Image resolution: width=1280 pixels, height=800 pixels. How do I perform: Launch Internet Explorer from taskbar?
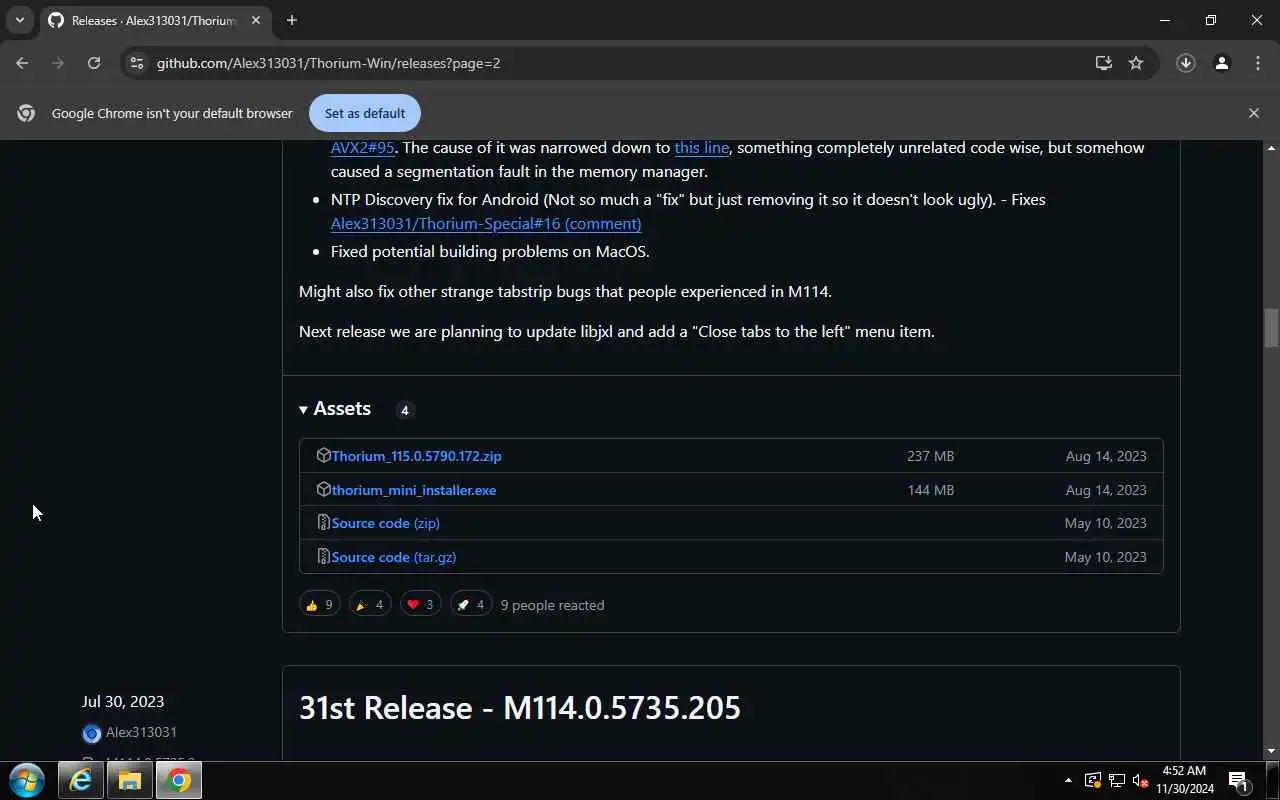tap(80, 780)
